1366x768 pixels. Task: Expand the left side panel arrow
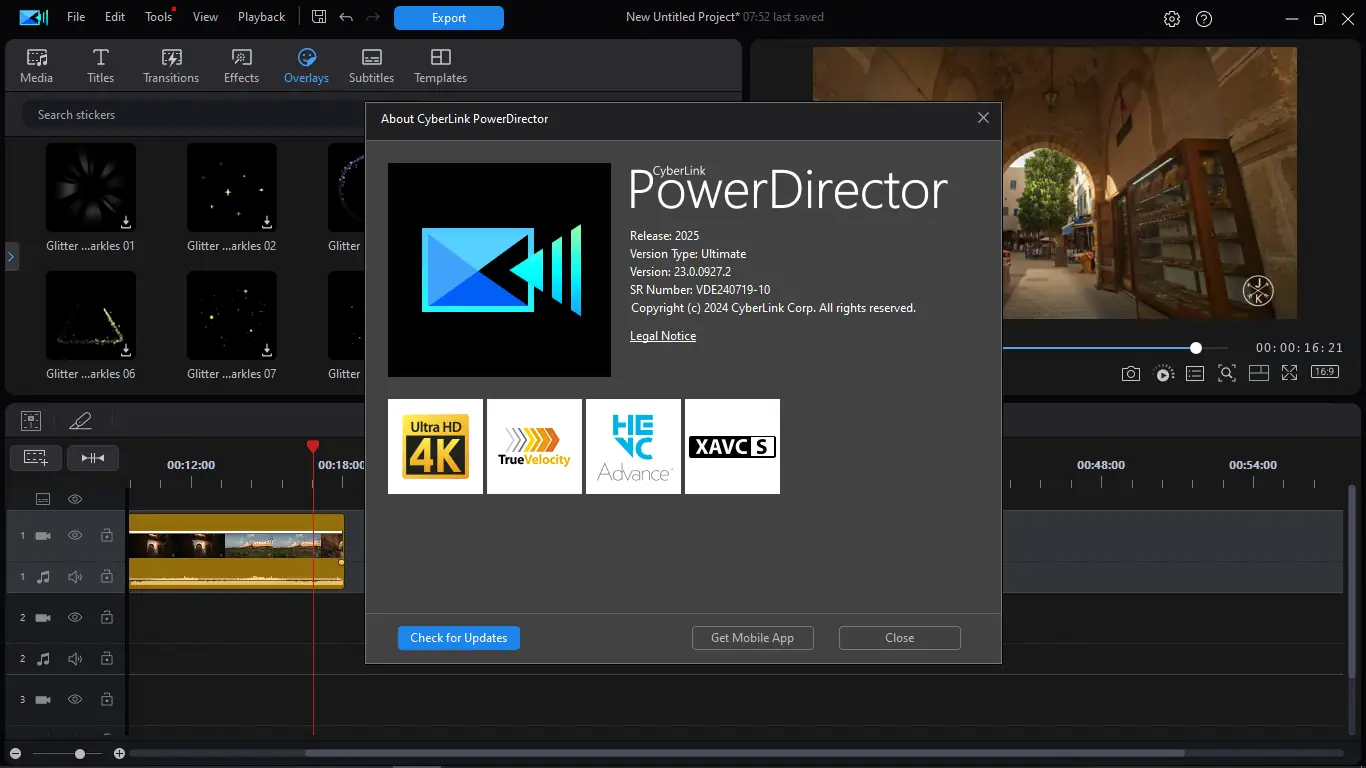pos(11,257)
